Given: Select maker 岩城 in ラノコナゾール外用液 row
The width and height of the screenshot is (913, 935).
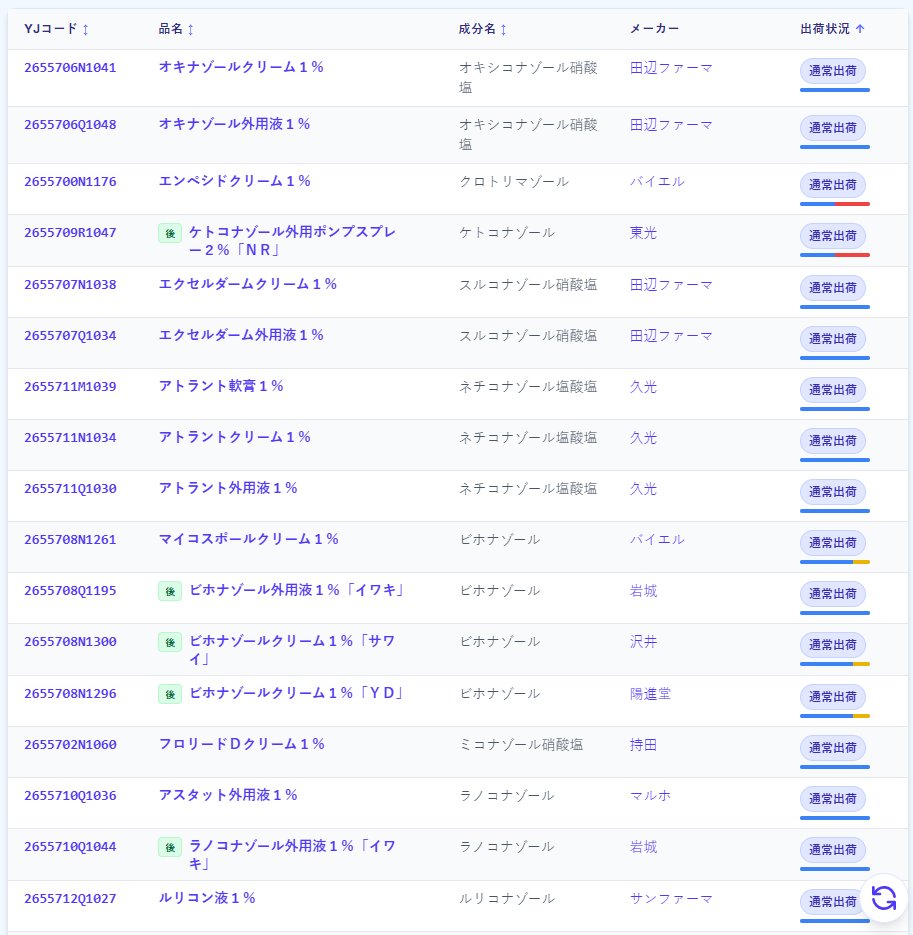Looking at the screenshot, I should [643, 847].
